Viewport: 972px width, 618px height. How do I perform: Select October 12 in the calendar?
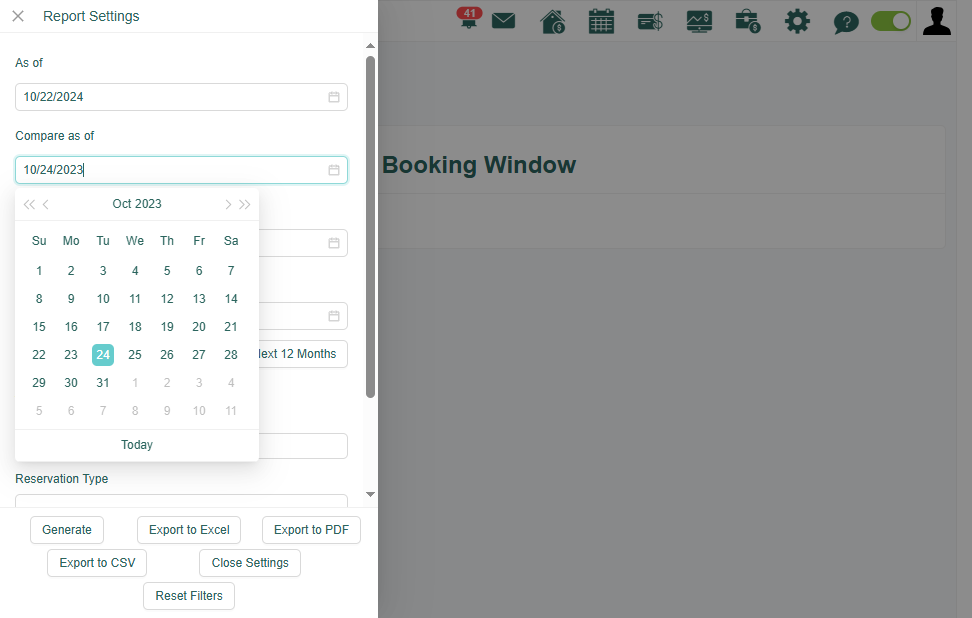pyautogui.click(x=167, y=299)
